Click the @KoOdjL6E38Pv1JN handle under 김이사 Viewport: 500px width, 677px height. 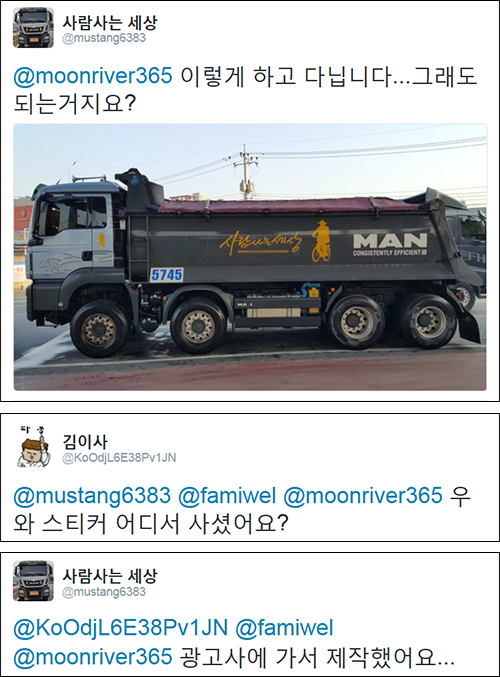119,458
